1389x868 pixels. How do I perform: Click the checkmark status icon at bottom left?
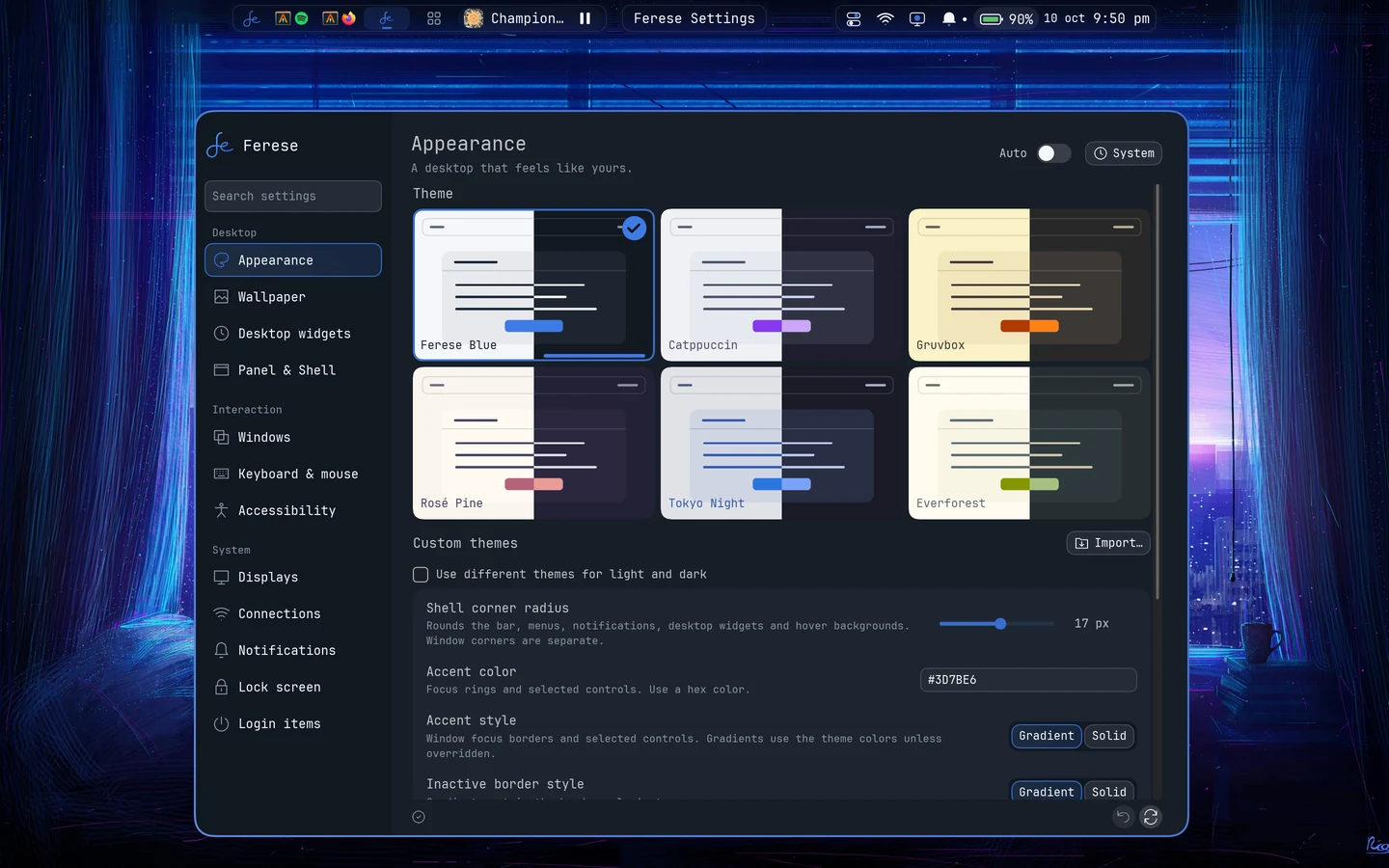coord(419,817)
